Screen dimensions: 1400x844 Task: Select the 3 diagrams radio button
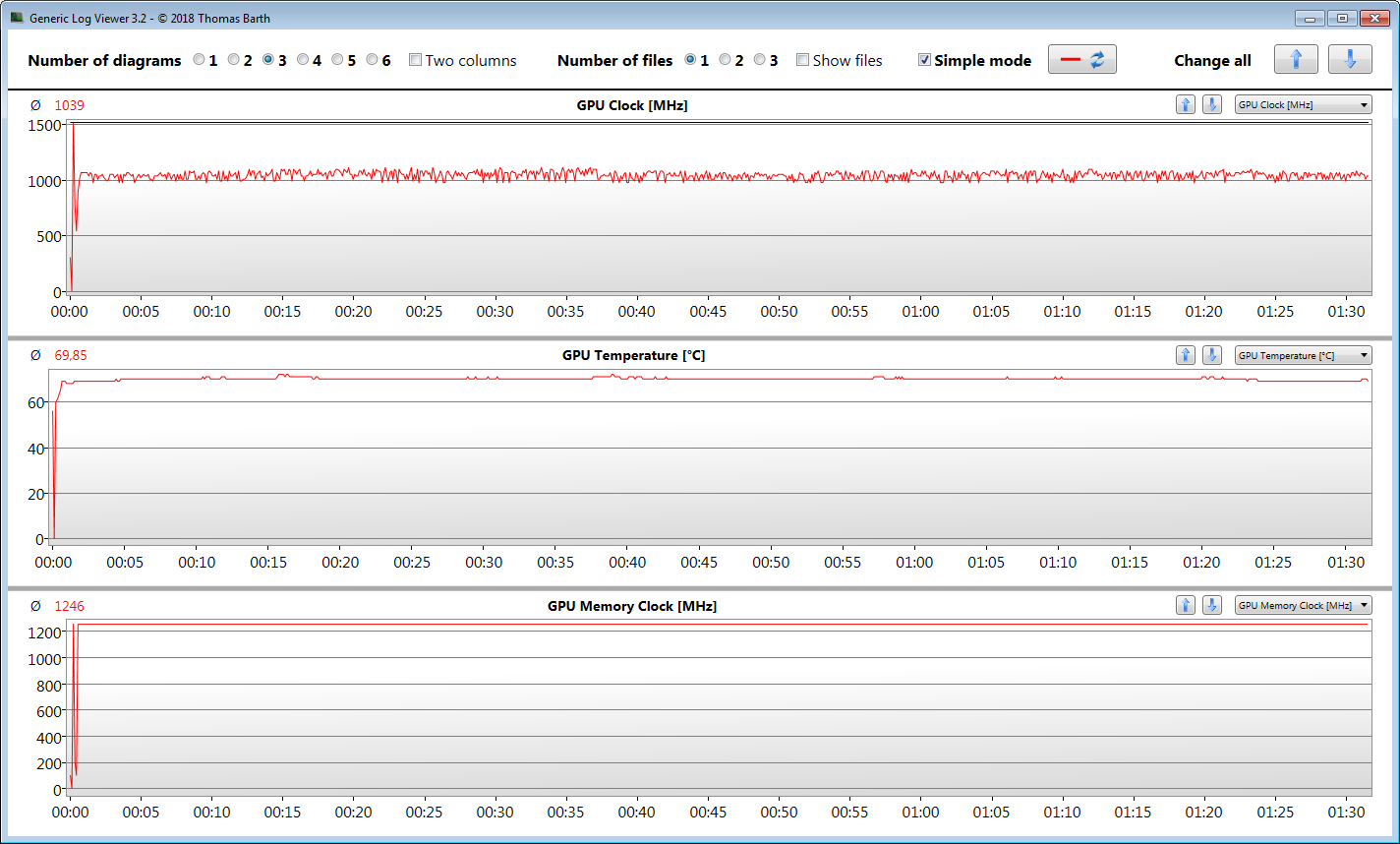pyautogui.click(x=268, y=60)
